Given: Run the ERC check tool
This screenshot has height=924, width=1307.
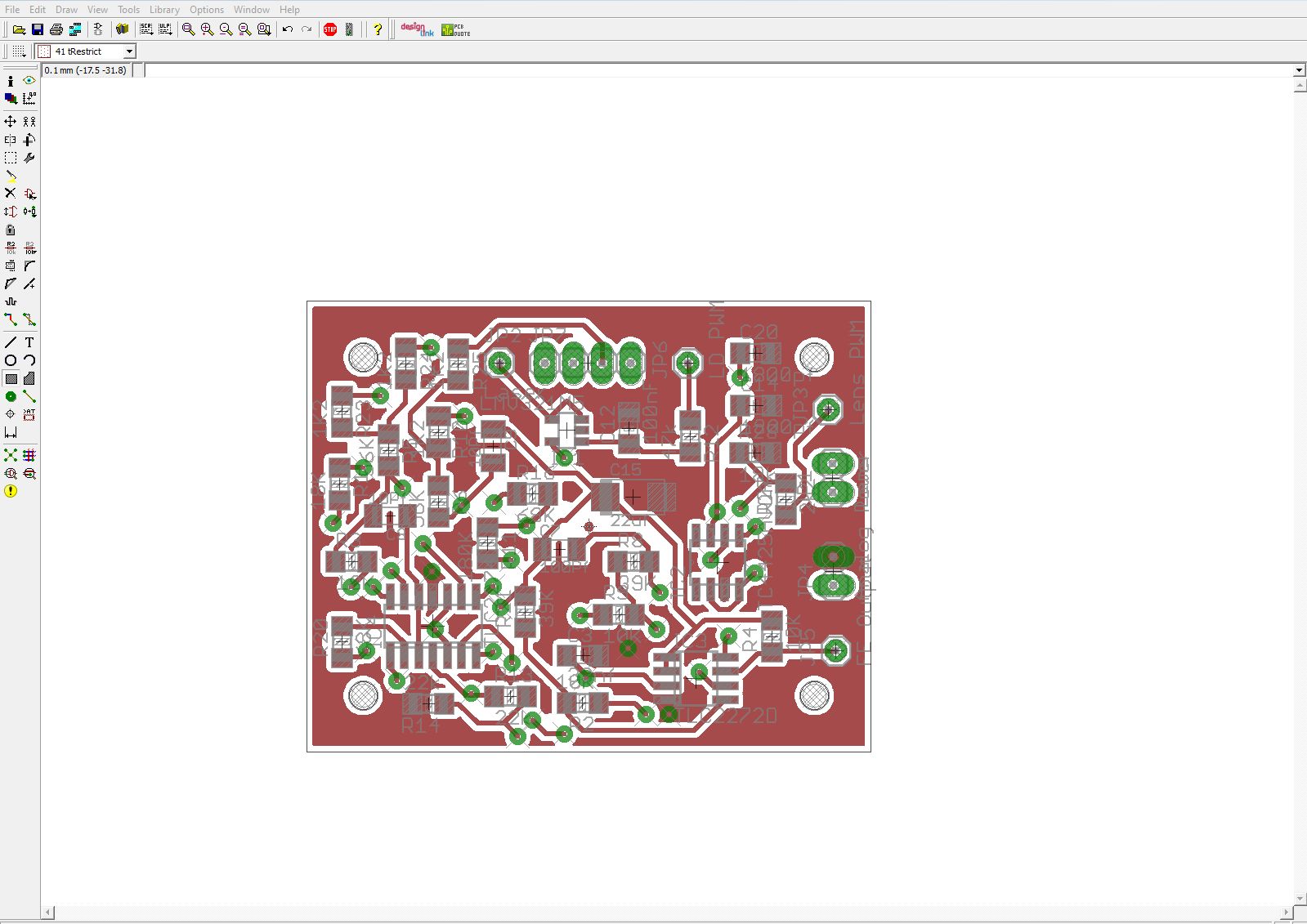Looking at the screenshot, I should point(11,473).
